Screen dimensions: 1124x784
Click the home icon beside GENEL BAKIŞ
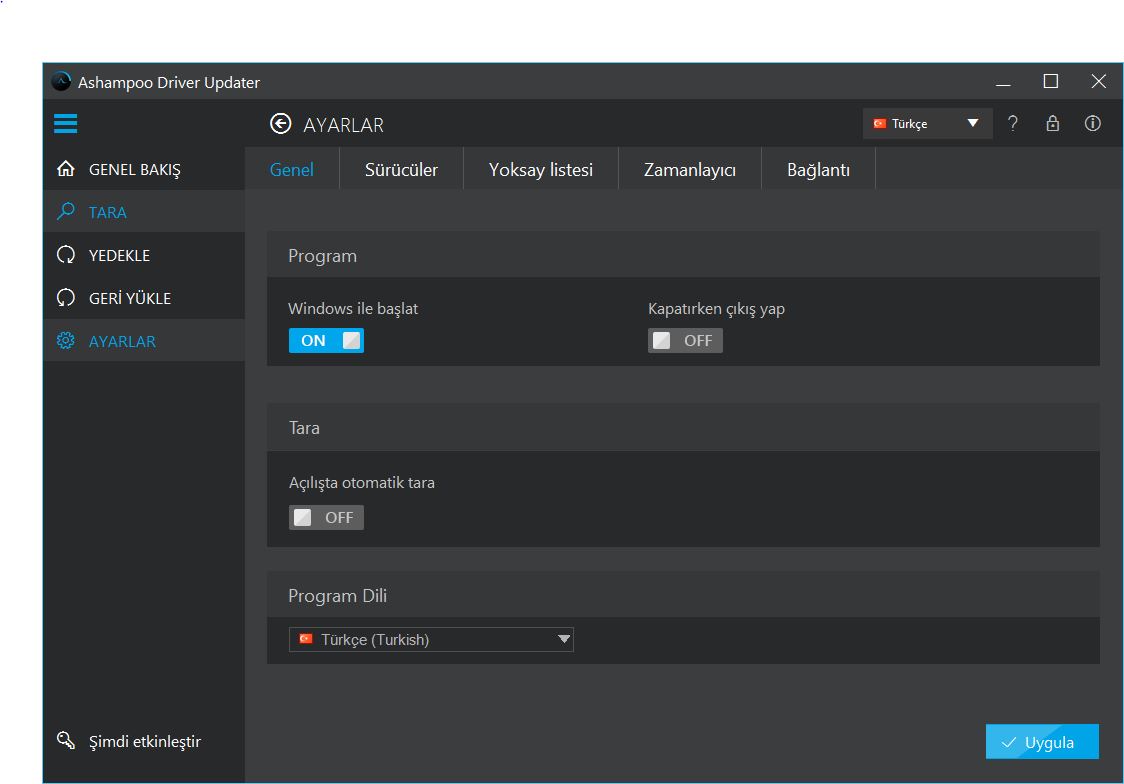coord(66,168)
